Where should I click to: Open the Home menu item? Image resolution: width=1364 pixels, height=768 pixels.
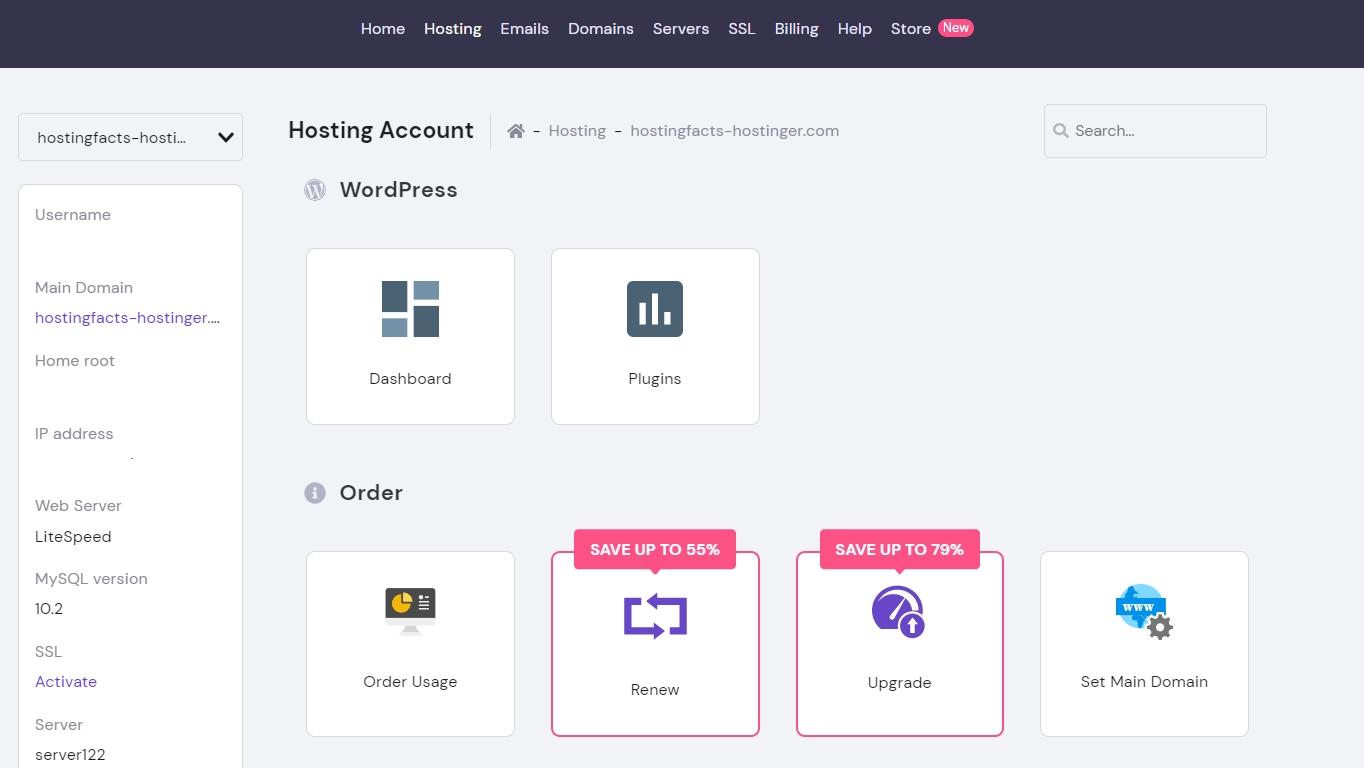383,29
